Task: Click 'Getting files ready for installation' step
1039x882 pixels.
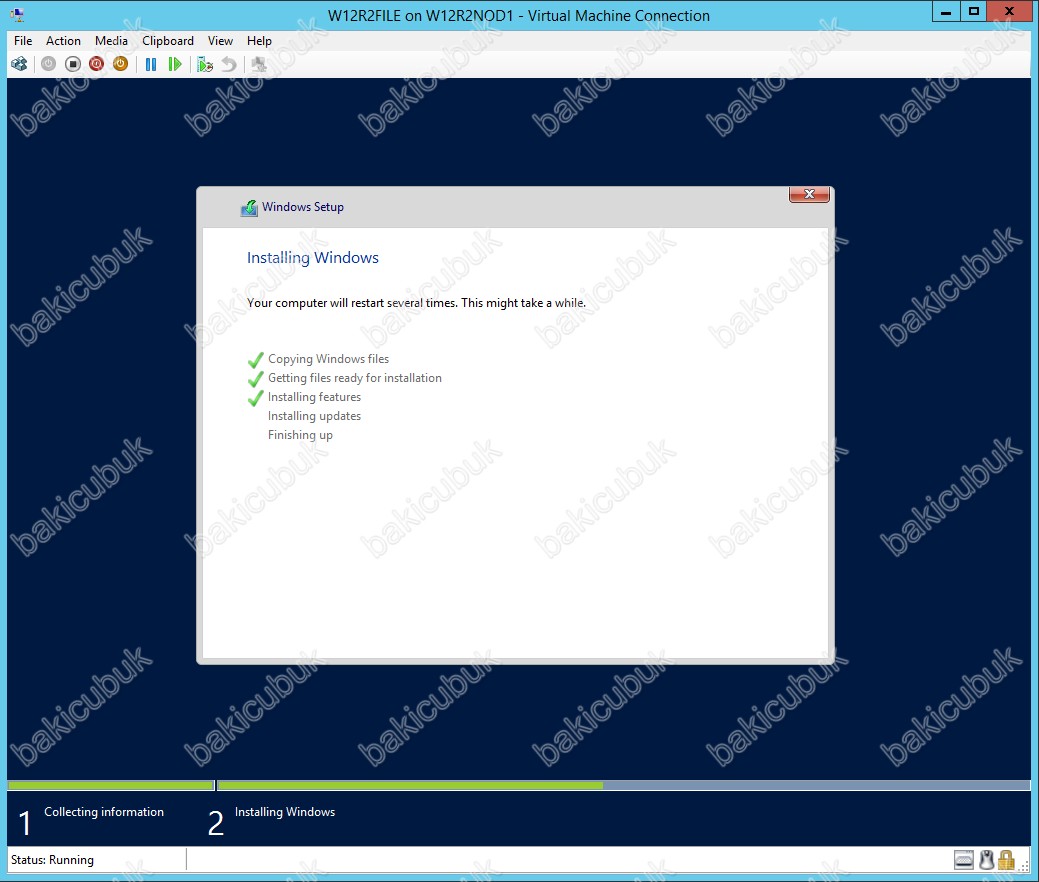Action: point(355,378)
